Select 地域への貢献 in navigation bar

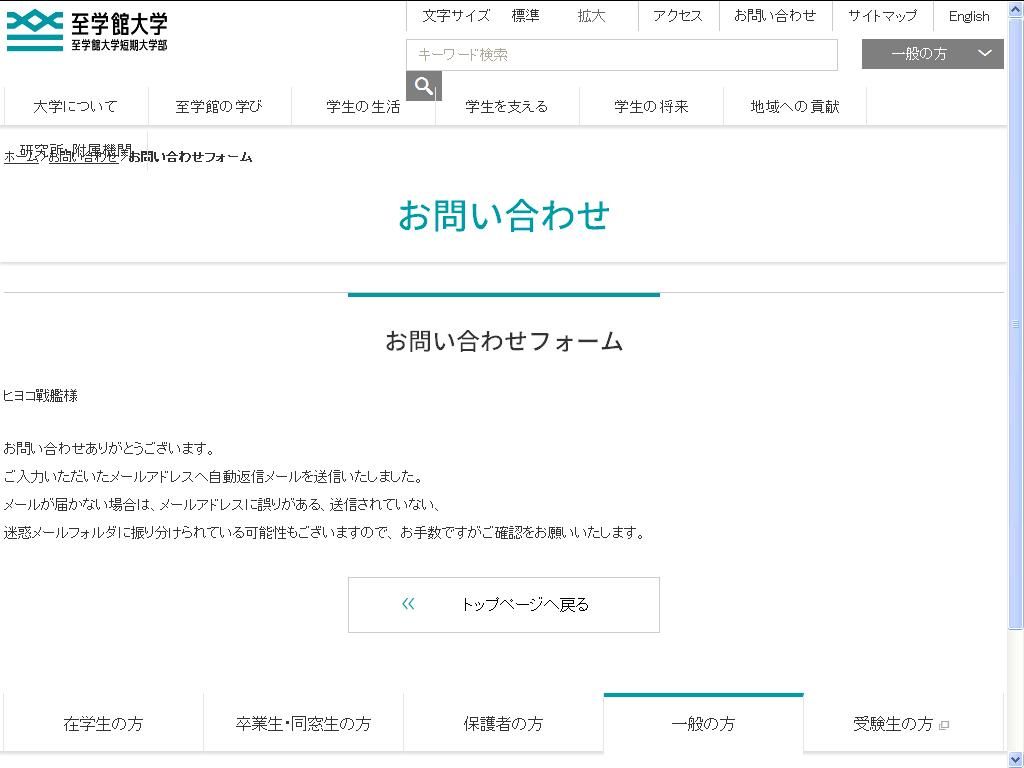(795, 106)
